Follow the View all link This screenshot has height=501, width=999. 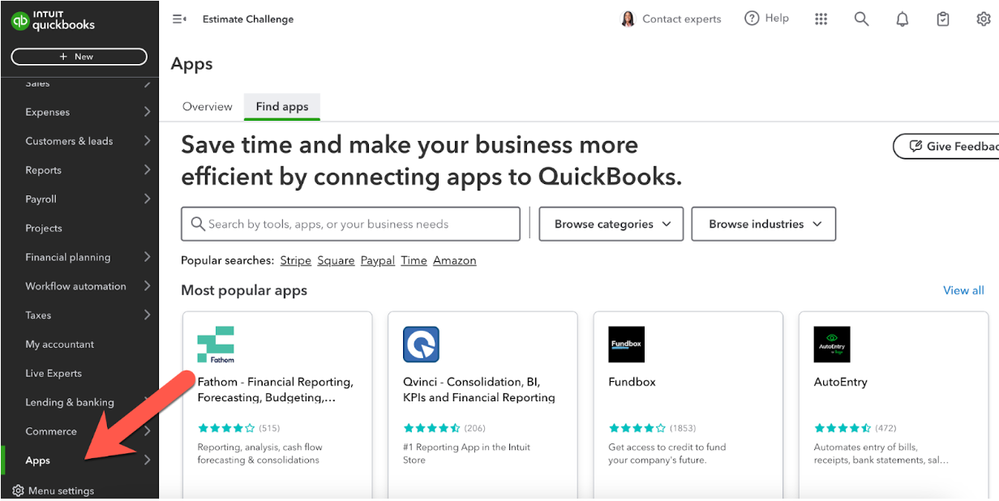(x=963, y=290)
